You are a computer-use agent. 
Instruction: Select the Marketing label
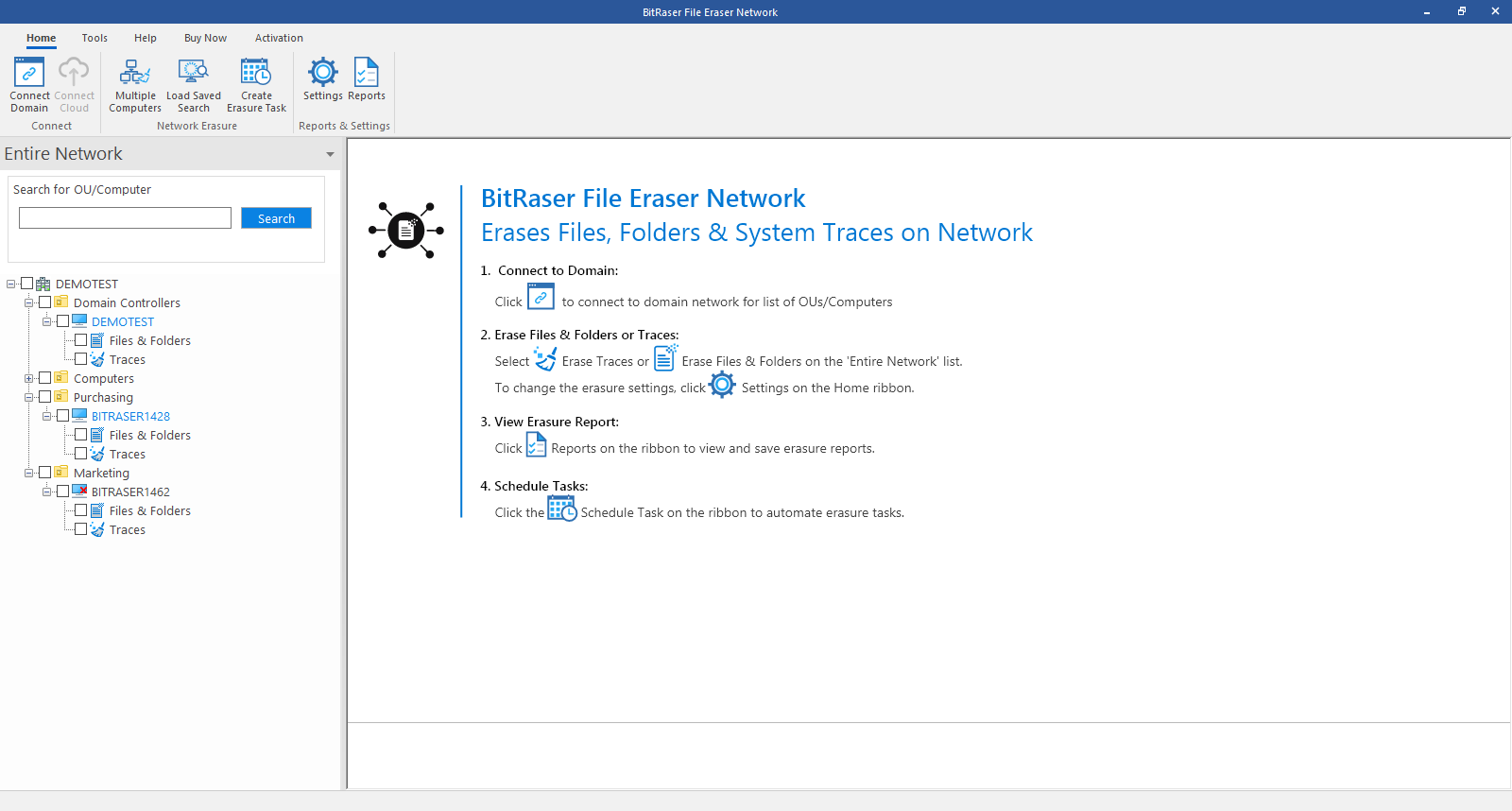click(x=101, y=473)
